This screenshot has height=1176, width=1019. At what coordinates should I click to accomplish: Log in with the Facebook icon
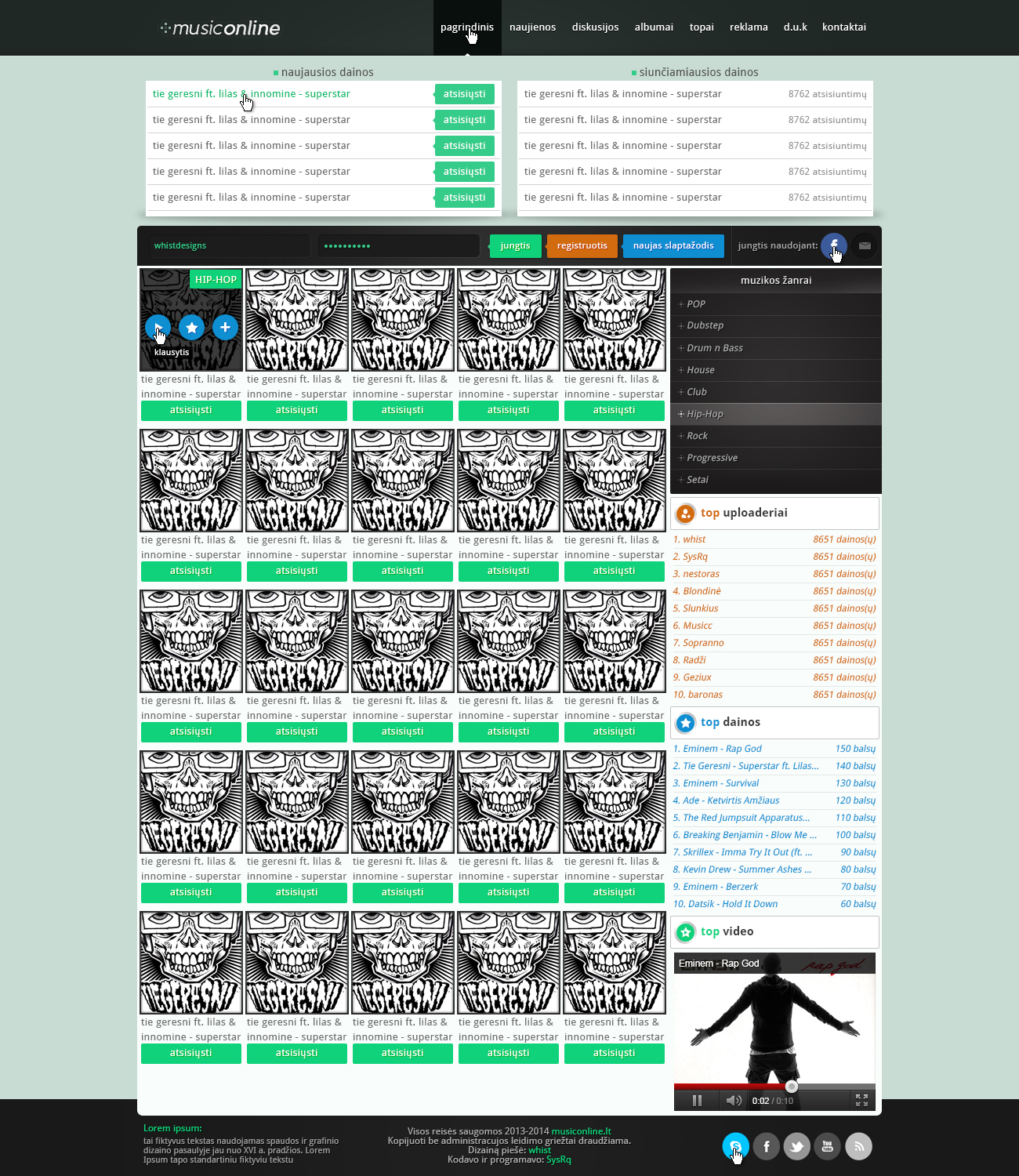click(834, 245)
